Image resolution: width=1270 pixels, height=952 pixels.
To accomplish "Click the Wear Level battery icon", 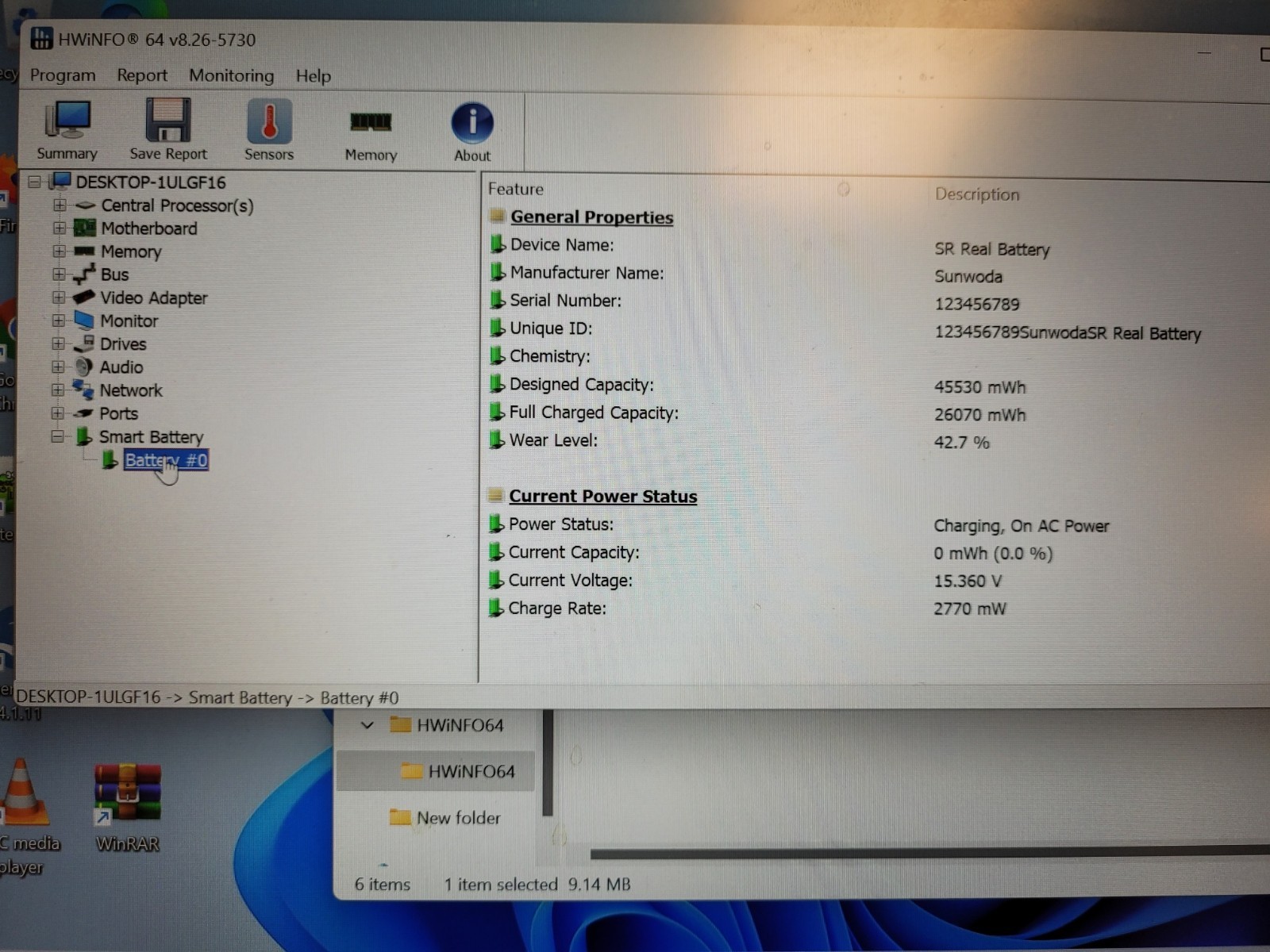I will pos(497,440).
